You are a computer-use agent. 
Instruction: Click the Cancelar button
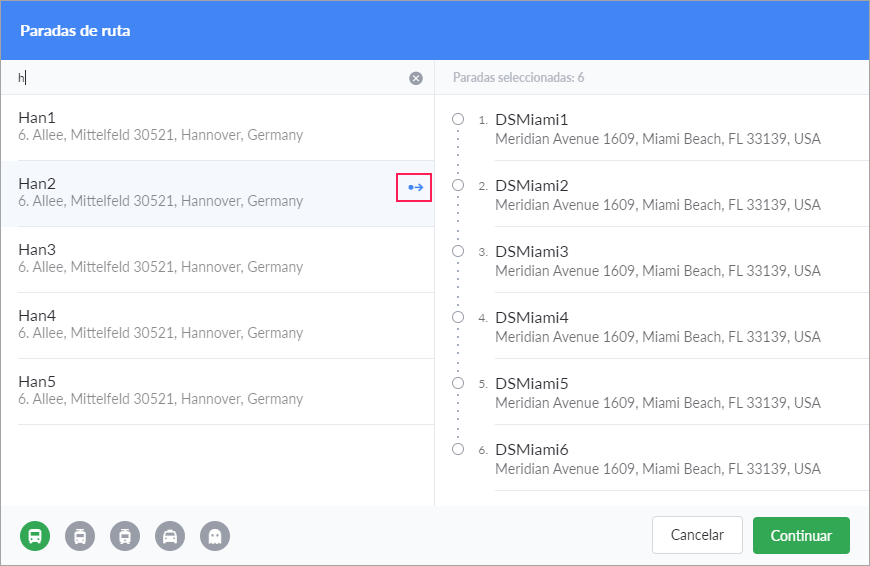click(x=697, y=535)
